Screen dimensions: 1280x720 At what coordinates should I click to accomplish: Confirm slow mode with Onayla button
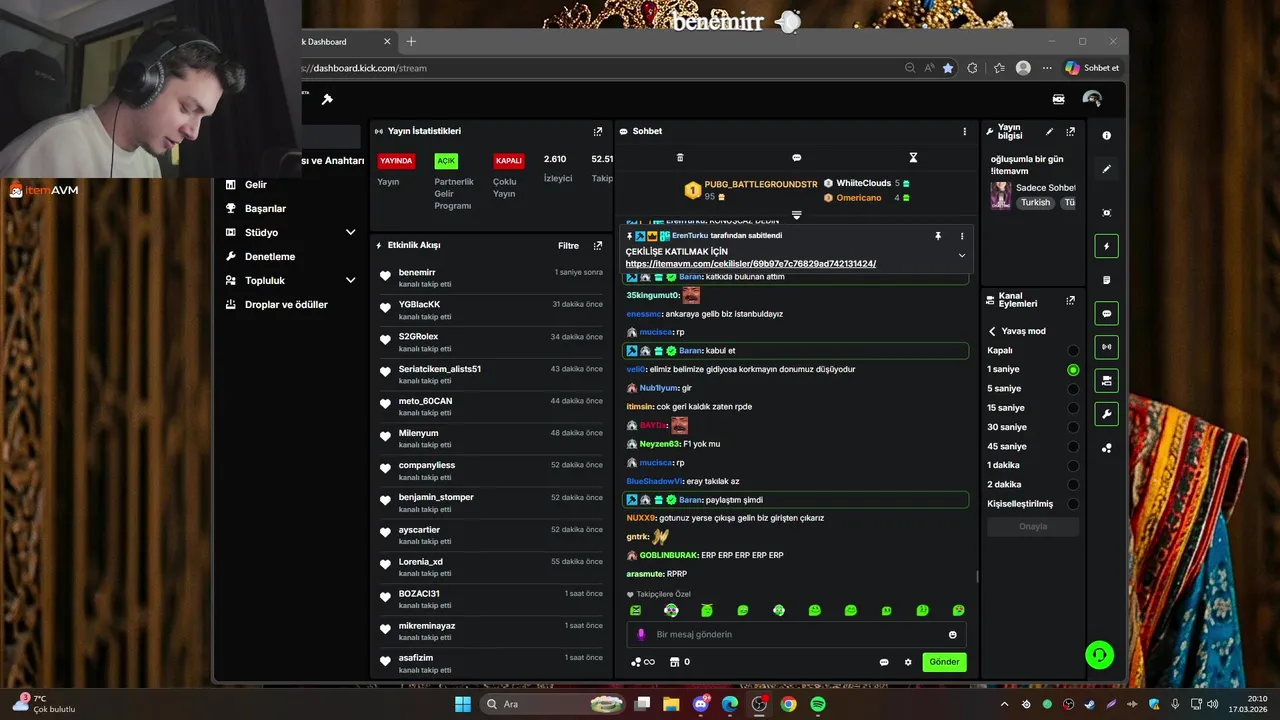coord(1033,527)
